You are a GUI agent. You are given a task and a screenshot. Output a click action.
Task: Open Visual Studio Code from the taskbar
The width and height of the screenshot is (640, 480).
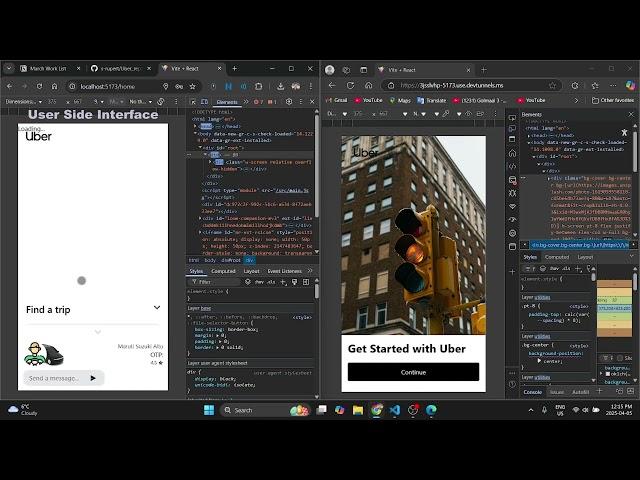tap(394, 410)
